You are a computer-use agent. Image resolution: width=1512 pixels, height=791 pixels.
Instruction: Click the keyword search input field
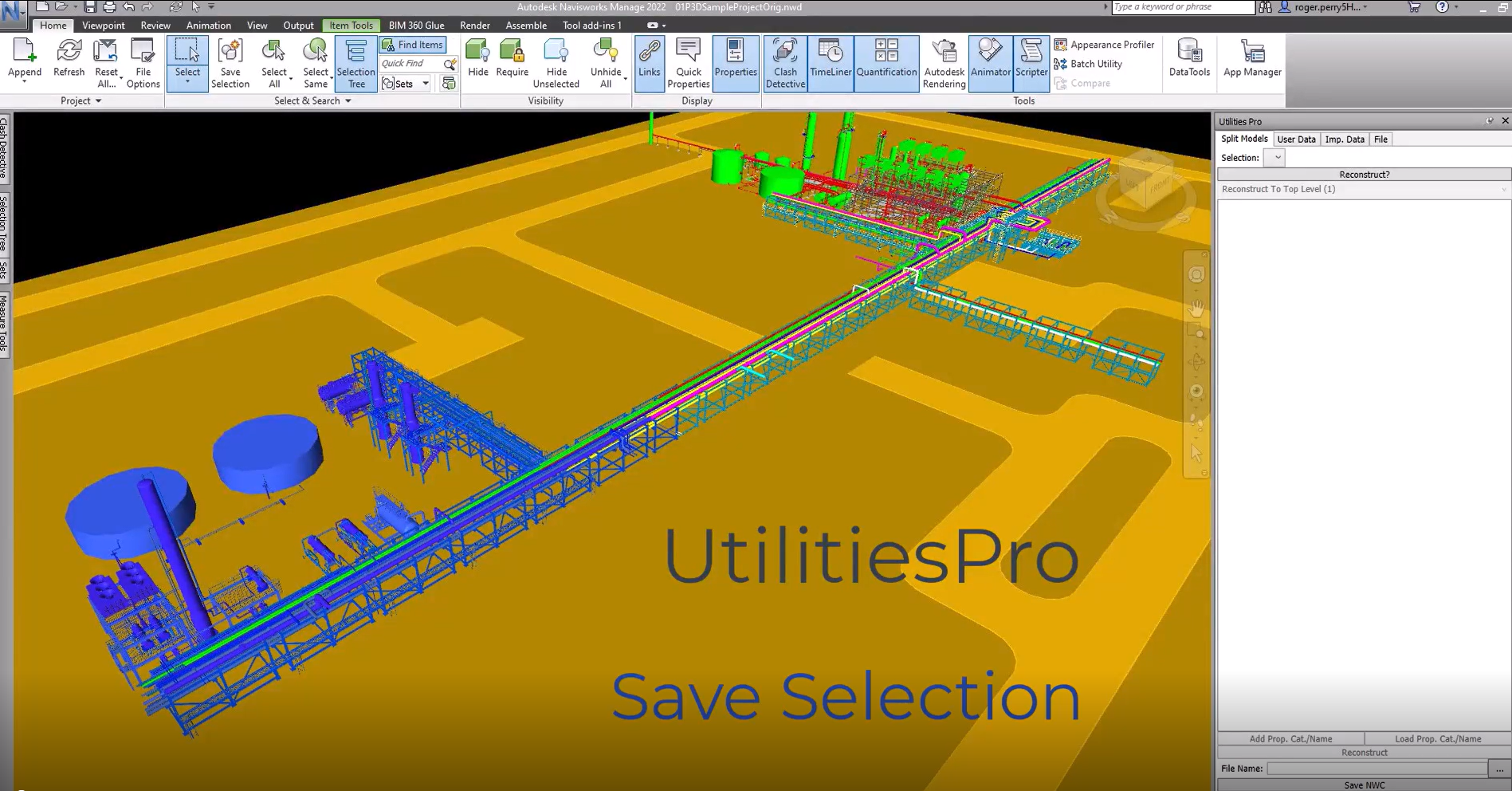[x=1183, y=7]
